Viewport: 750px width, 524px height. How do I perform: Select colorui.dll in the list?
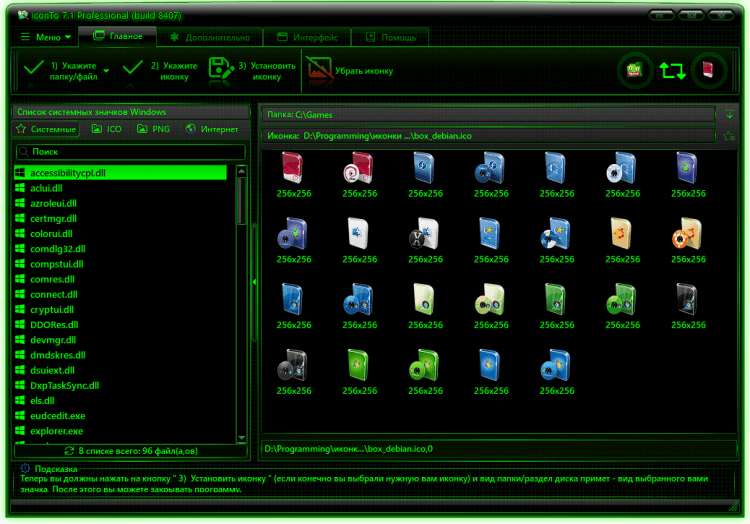tap(121, 234)
